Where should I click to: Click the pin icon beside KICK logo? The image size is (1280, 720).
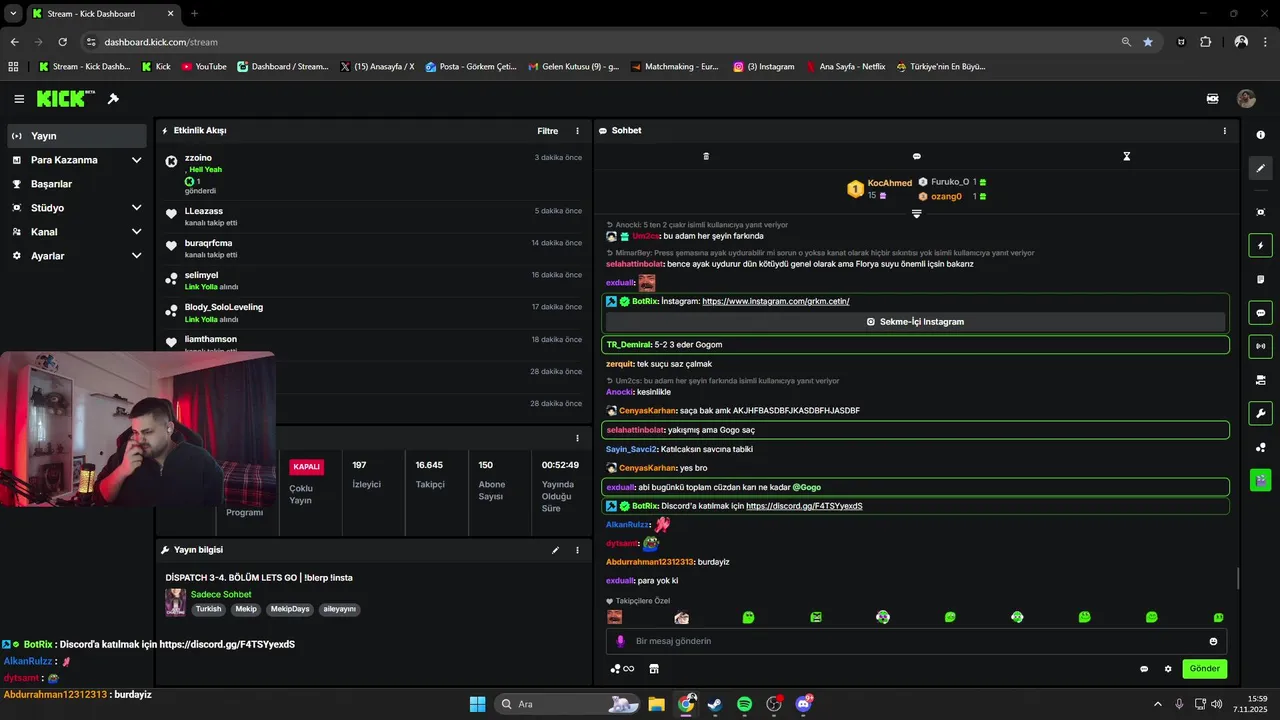(x=113, y=99)
